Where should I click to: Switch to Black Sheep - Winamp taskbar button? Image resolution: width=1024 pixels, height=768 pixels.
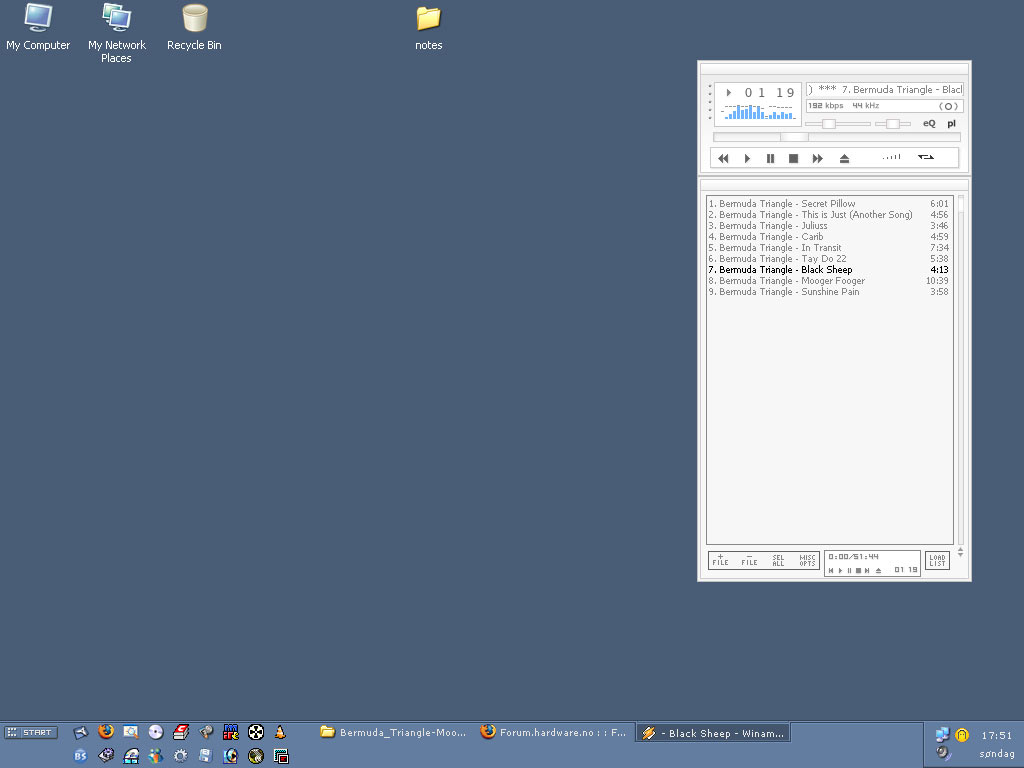(713, 733)
